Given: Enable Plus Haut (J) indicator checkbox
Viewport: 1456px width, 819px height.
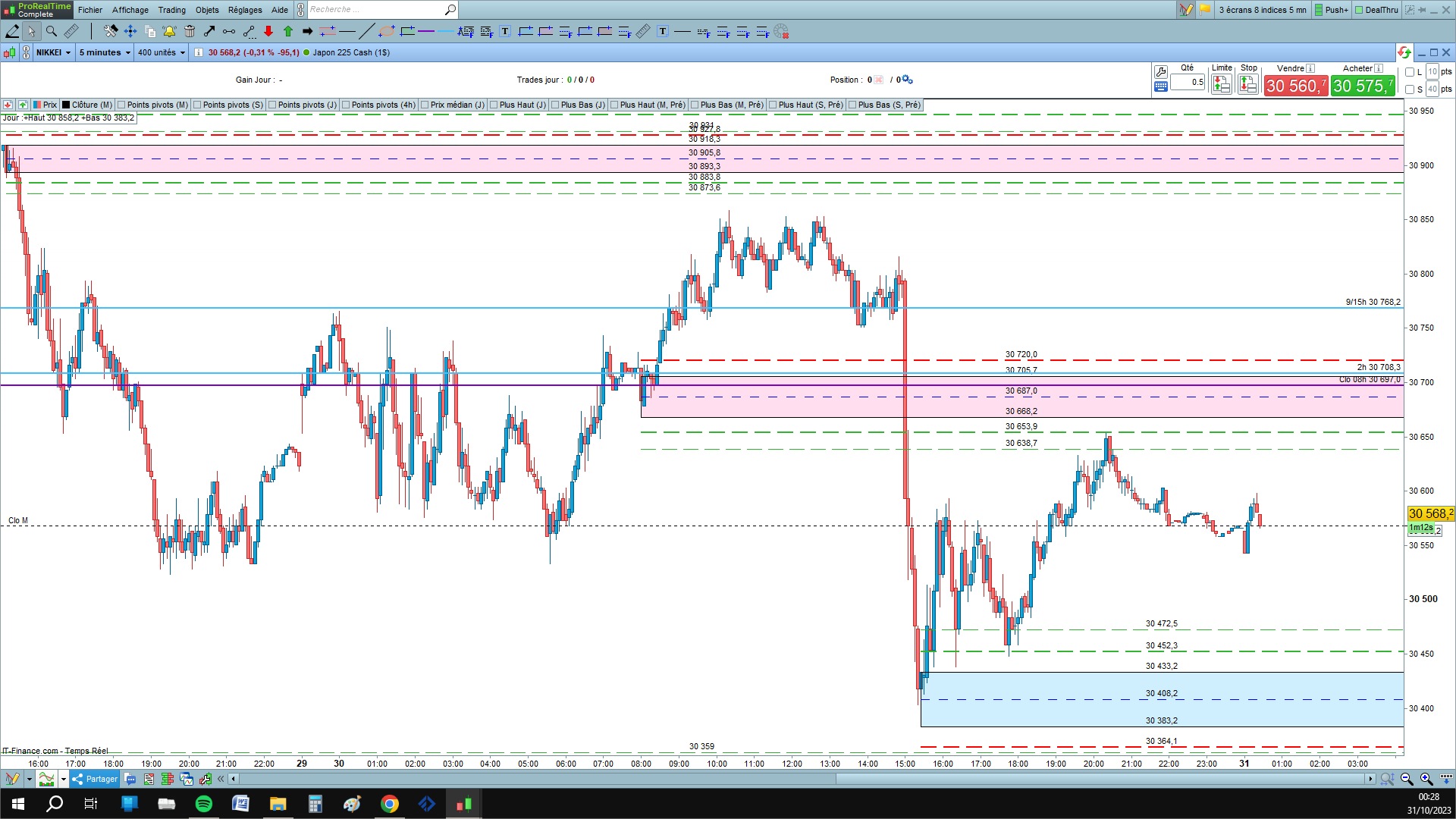Looking at the screenshot, I should coord(494,105).
